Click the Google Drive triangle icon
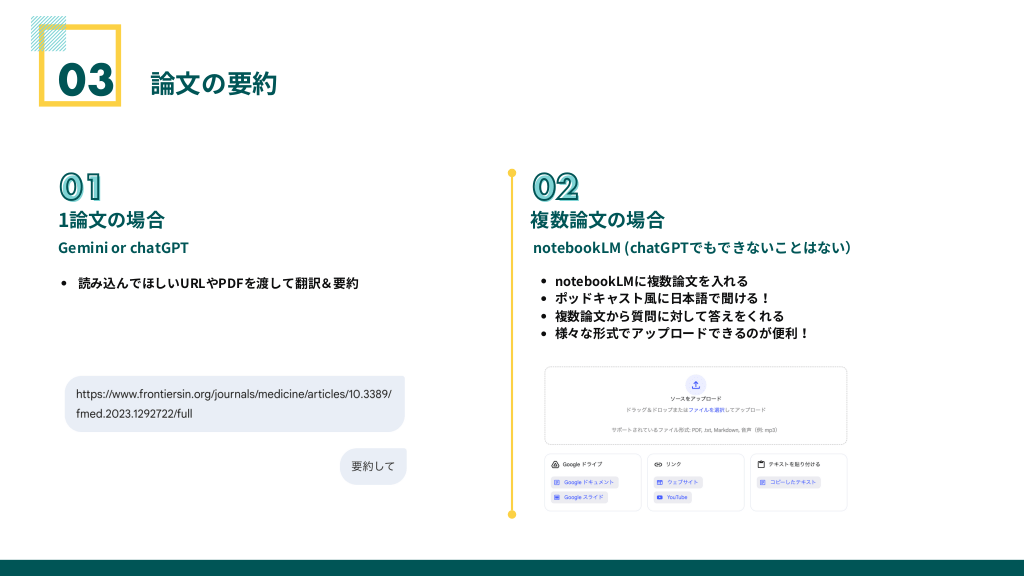1024x576 pixels. [x=555, y=465]
